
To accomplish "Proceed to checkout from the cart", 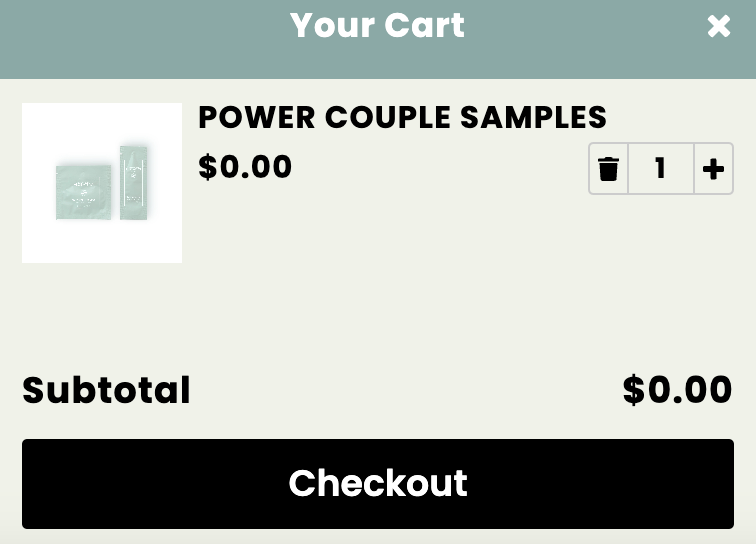I will click(377, 483).
